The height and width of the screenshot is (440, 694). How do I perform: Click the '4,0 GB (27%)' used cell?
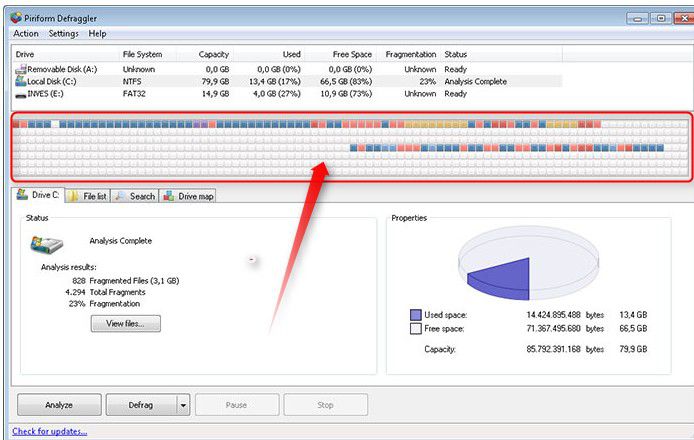(277, 94)
